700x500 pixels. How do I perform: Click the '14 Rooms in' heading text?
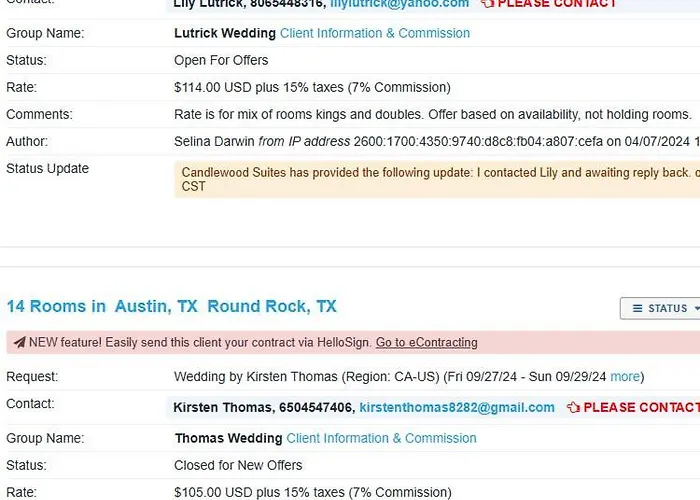tap(56, 306)
